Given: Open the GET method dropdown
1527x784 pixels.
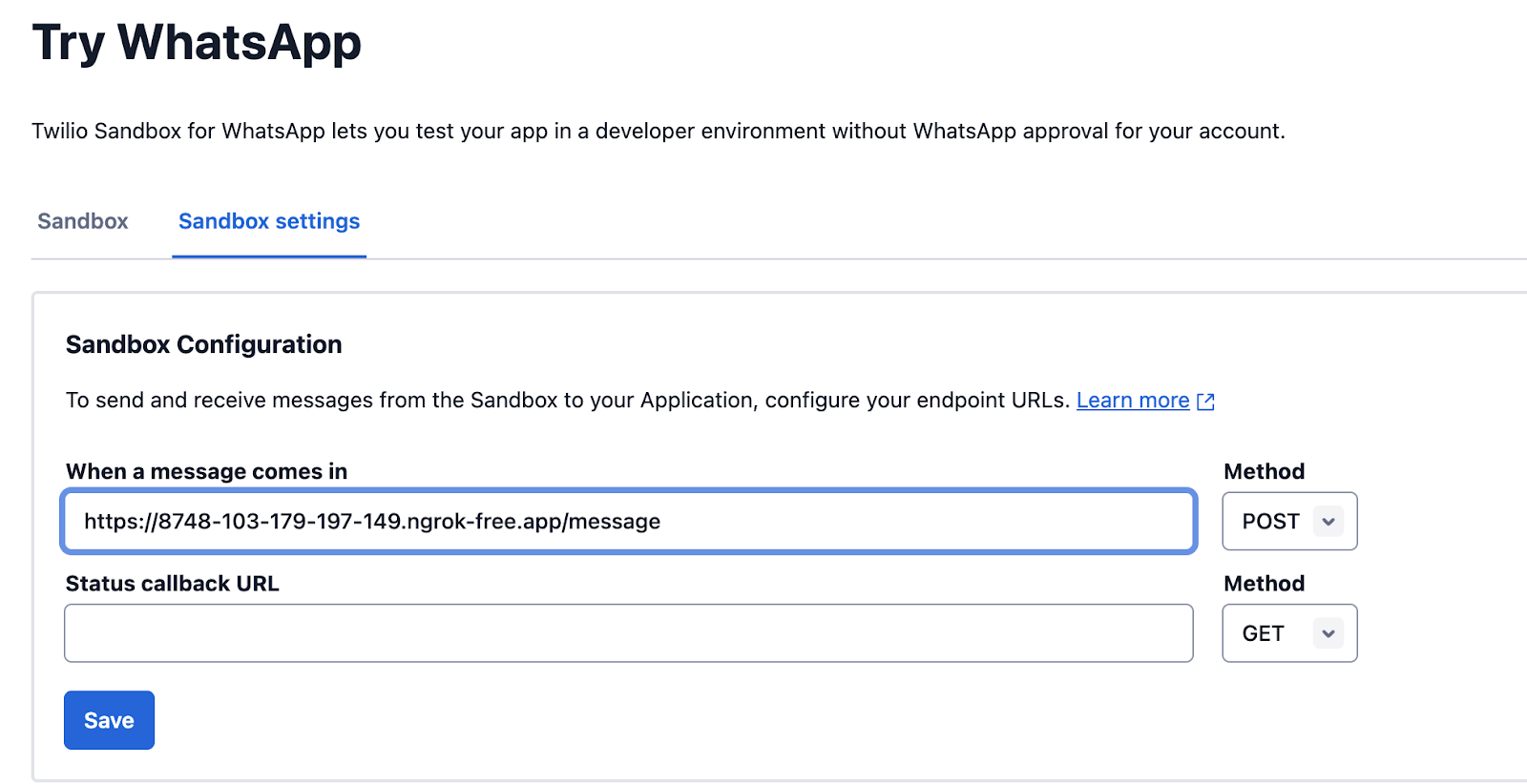Looking at the screenshot, I should click(x=1289, y=633).
